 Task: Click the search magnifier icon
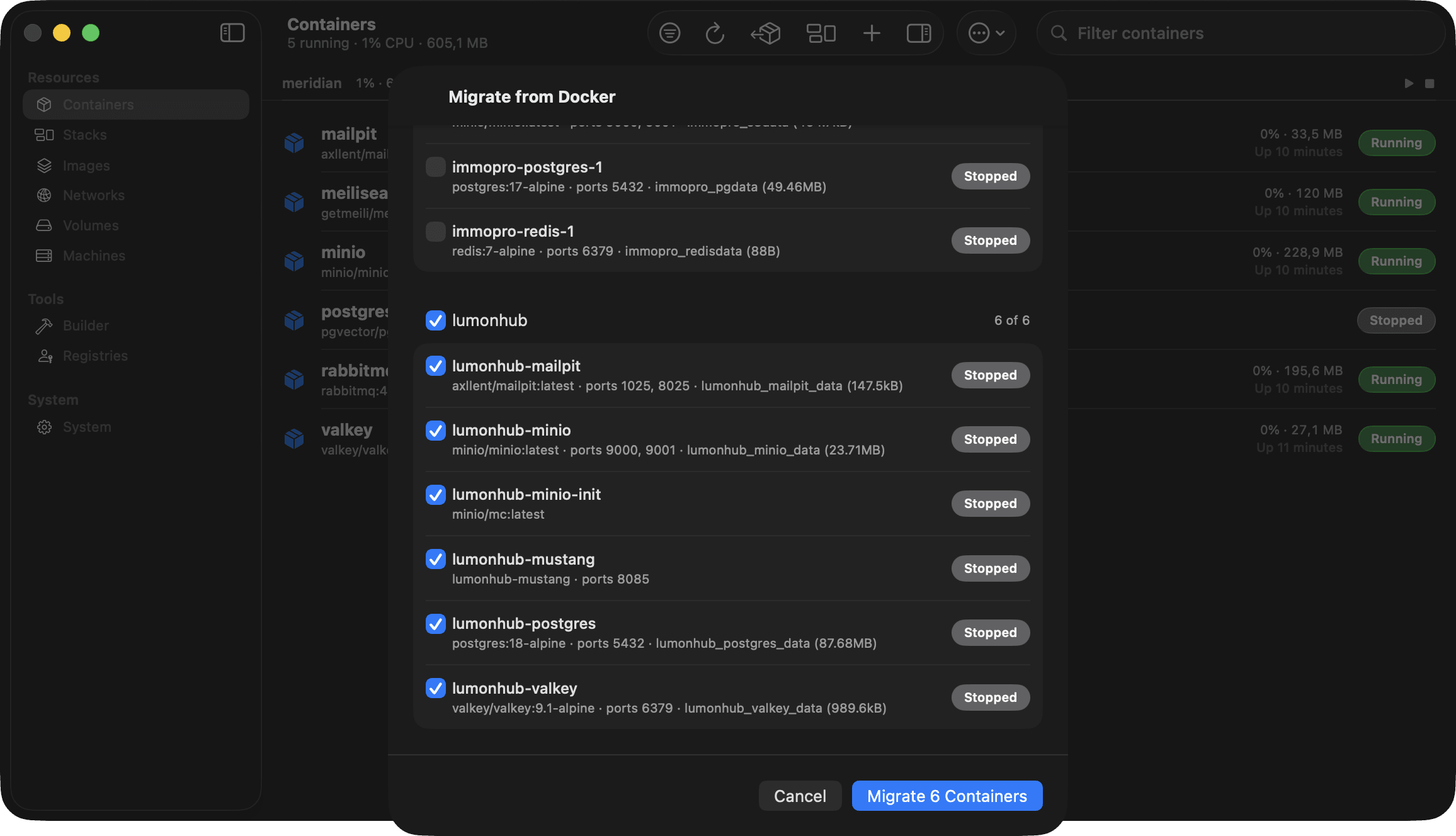[x=1059, y=33]
